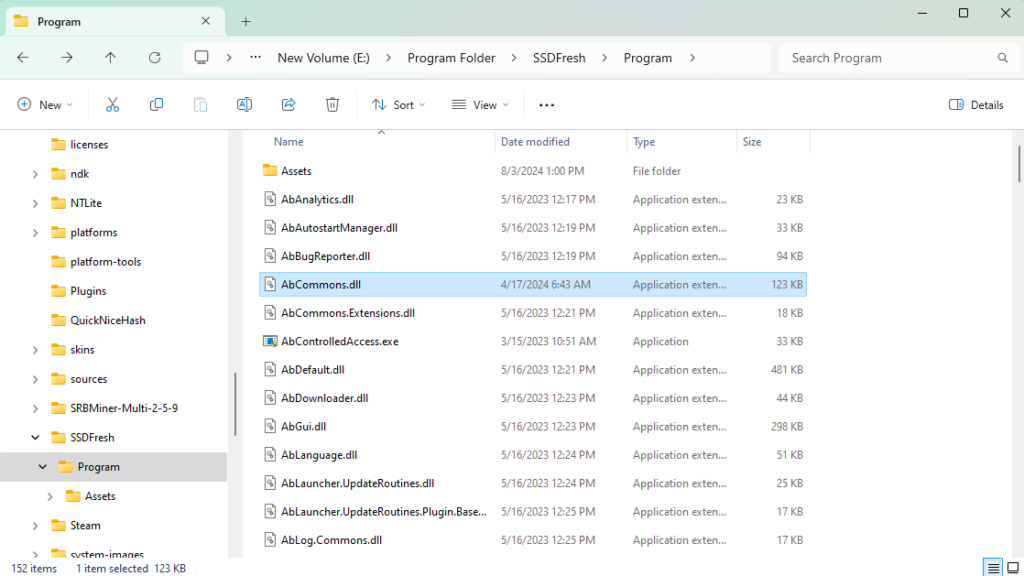Go up one directory level

110,58
